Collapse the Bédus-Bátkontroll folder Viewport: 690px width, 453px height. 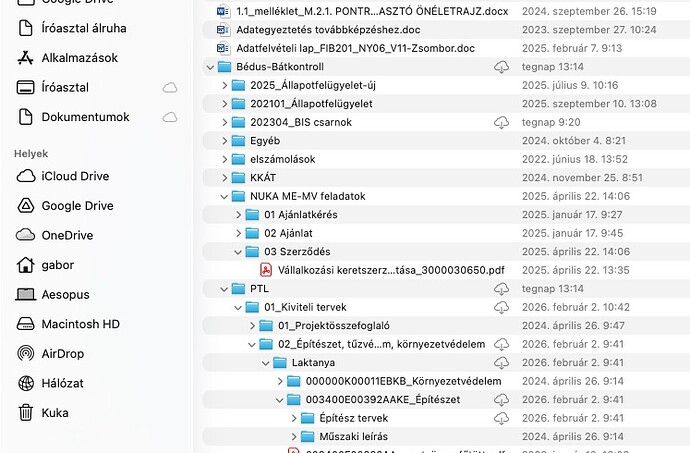[x=211, y=67]
